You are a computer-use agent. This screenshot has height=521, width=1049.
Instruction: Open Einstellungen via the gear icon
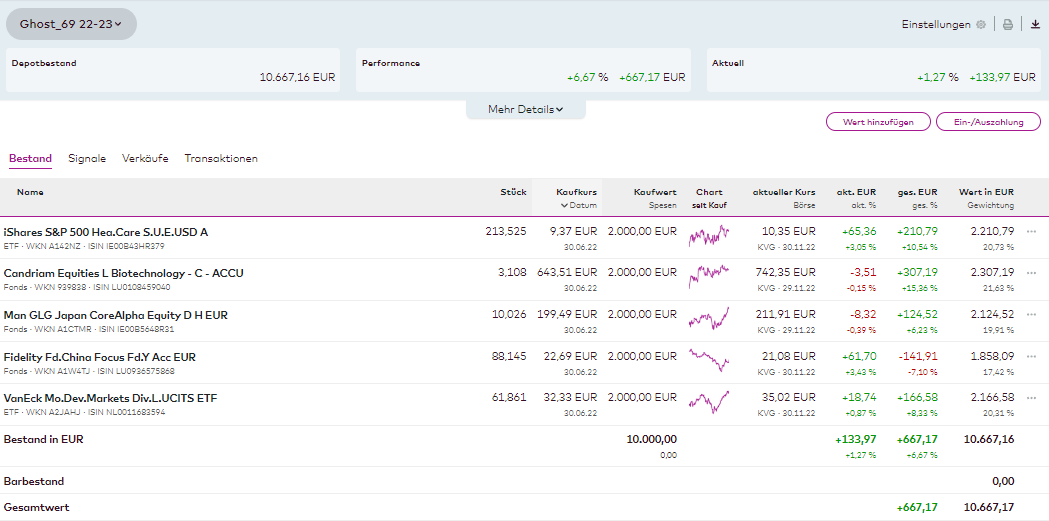click(x=980, y=25)
